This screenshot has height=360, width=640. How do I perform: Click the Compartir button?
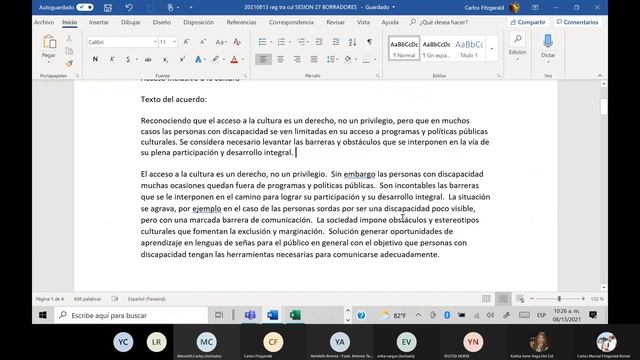click(x=528, y=22)
